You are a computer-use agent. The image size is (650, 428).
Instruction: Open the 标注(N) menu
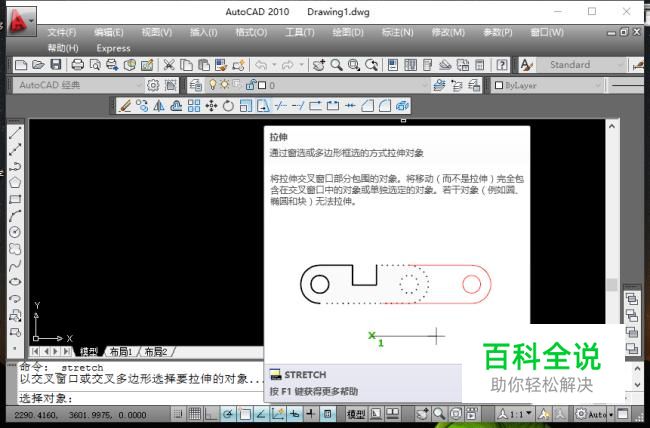(x=397, y=32)
